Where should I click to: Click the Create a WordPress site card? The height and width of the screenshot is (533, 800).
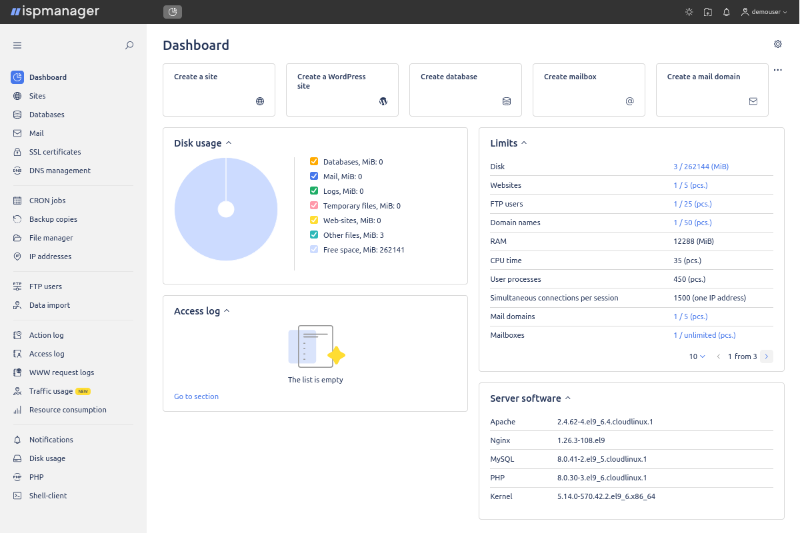pyautogui.click(x=342, y=89)
